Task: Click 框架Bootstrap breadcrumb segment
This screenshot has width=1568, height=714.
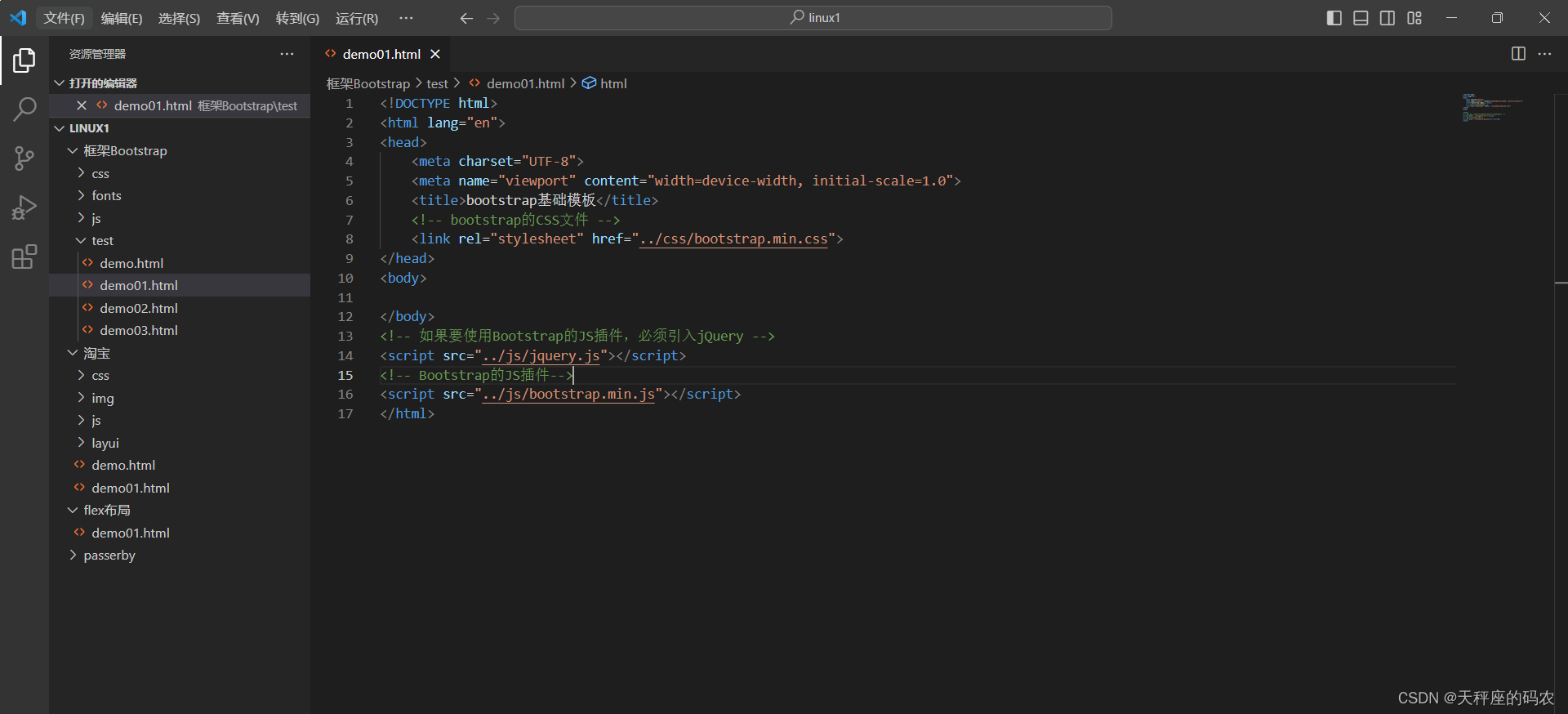Action: (368, 83)
